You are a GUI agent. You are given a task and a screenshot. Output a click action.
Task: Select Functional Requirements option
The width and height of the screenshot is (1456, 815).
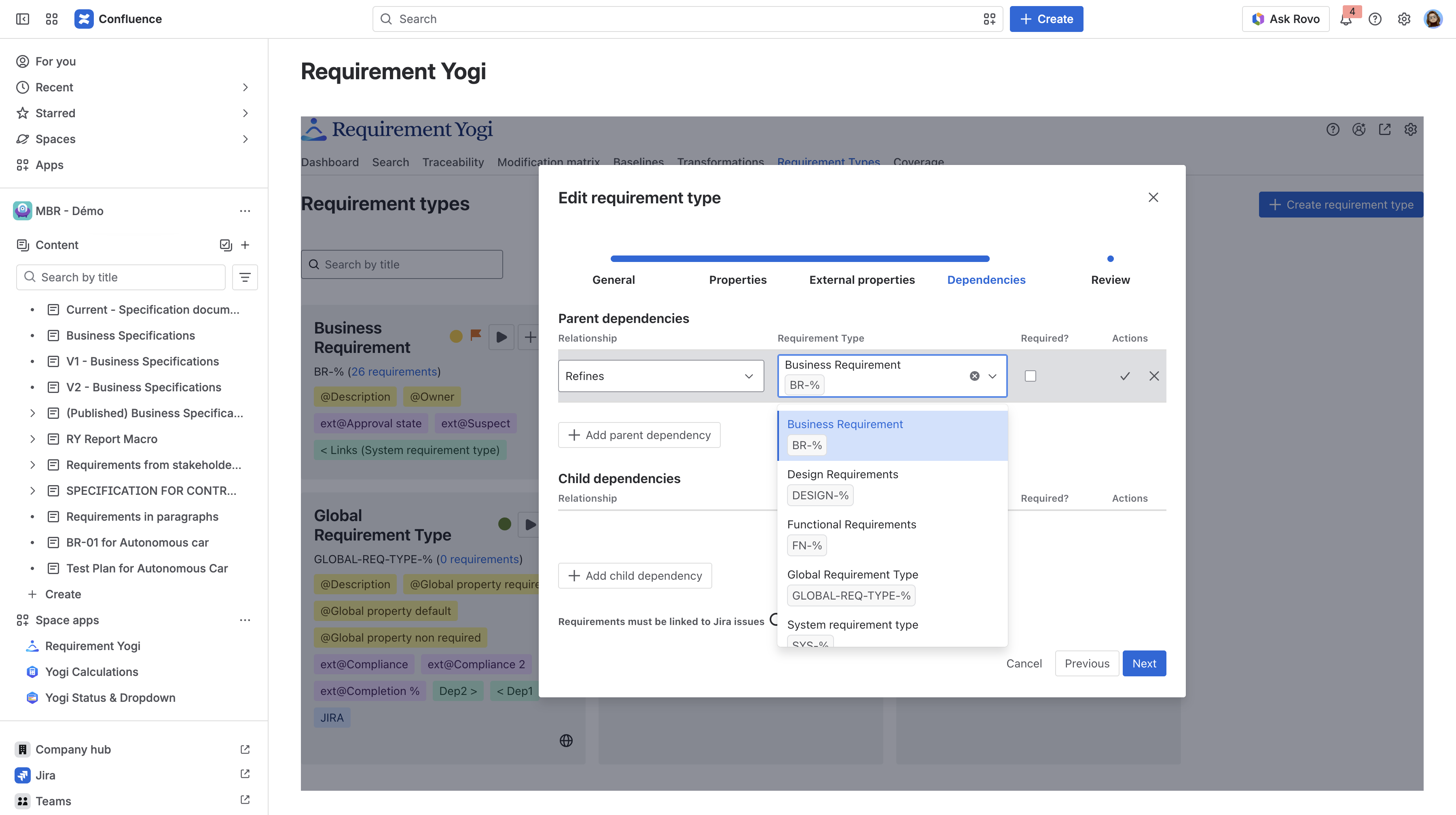tap(893, 535)
